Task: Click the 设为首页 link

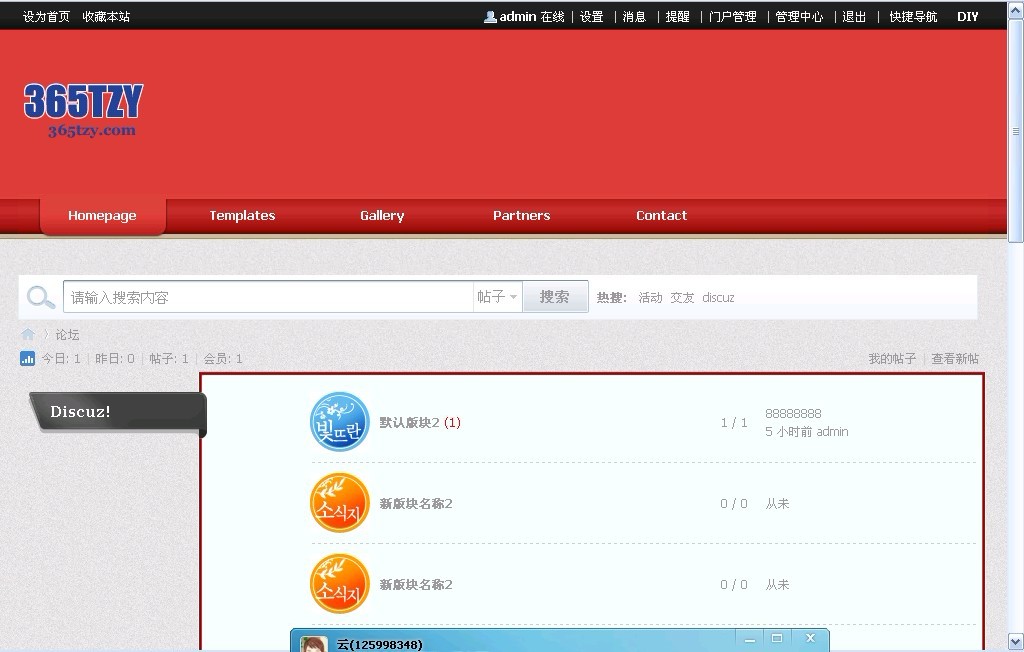Action: [x=46, y=17]
